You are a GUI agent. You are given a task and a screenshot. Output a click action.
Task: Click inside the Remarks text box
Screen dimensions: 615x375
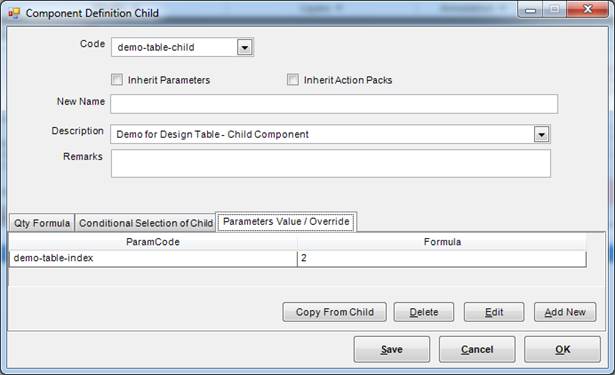(331, 164)
